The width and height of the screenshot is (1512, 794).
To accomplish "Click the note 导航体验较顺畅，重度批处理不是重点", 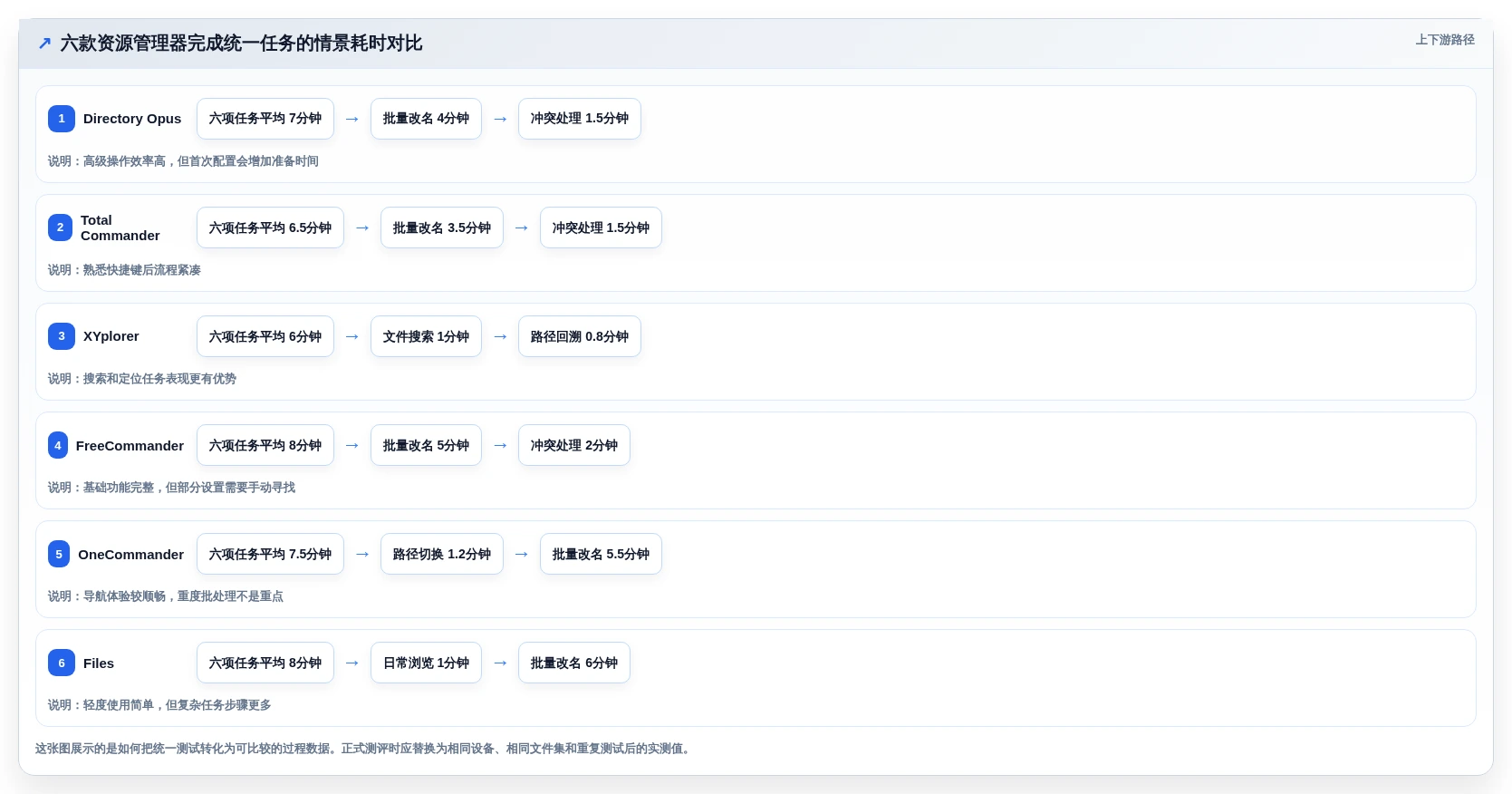I will point(183,596).
